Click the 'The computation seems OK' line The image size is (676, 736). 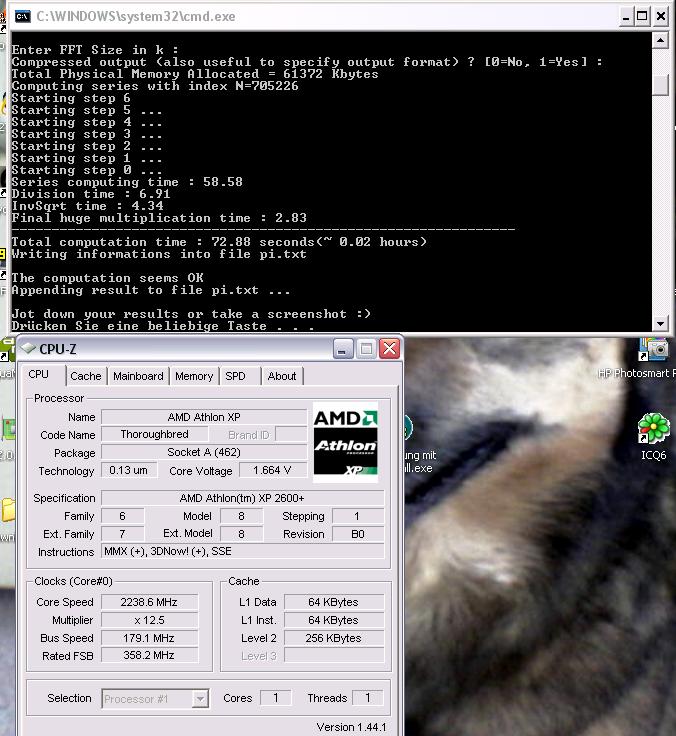[108, 278]
